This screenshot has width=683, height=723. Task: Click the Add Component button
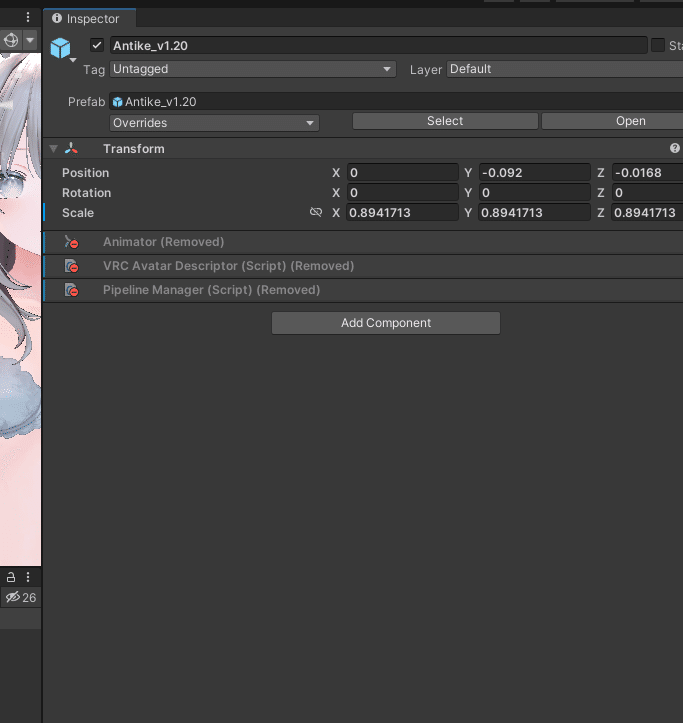point(386,323)
